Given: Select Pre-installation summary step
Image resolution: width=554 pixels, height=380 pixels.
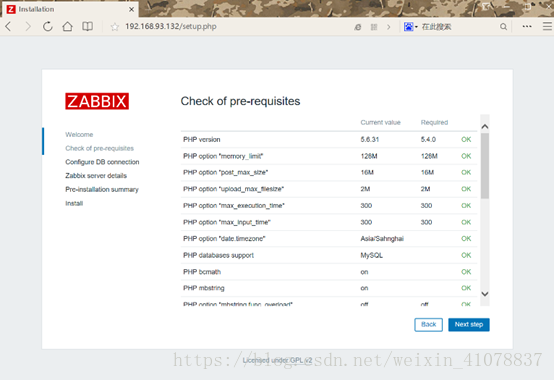Looking at the screenshot, I should [102, 190].
